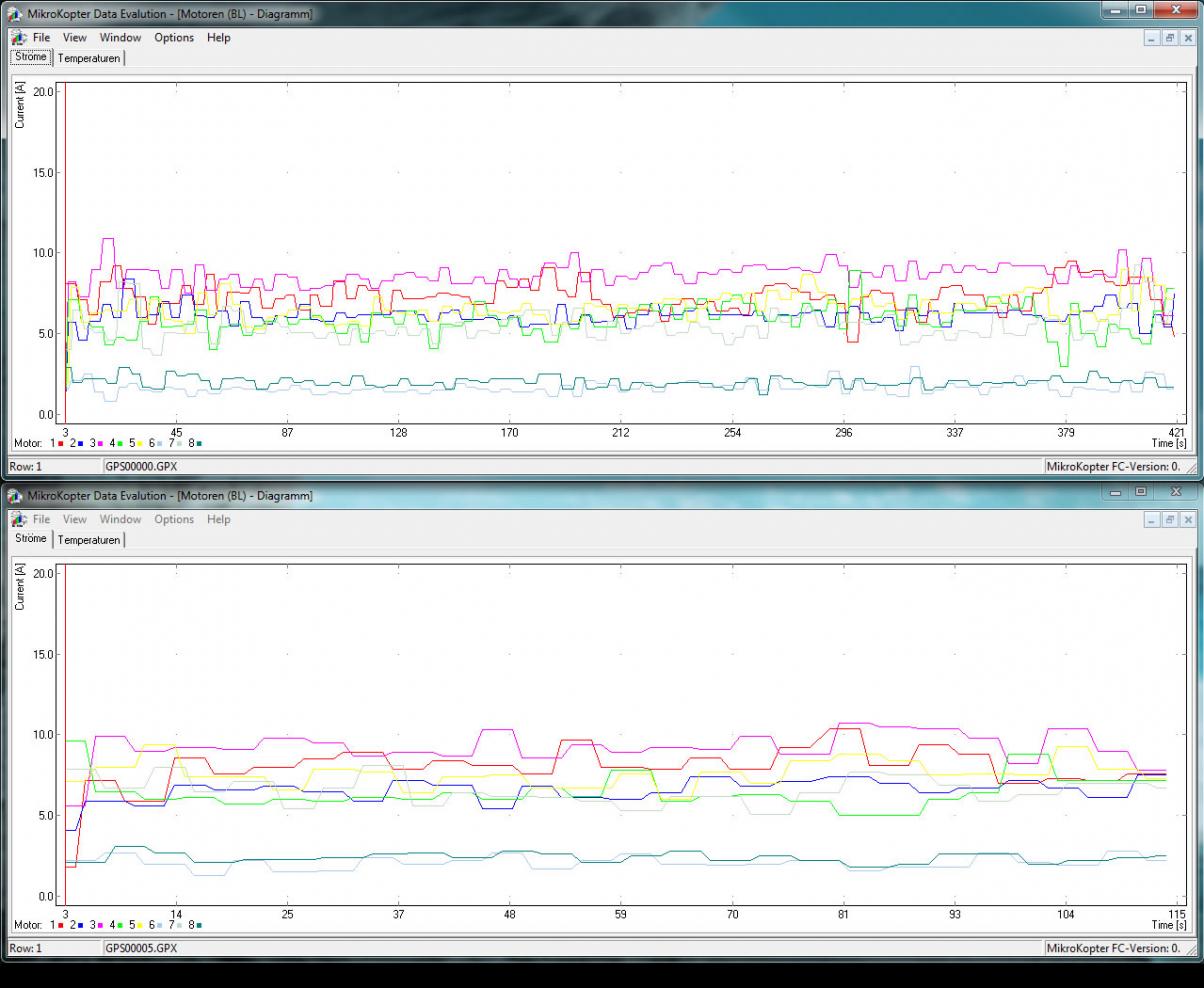Click the document icon beside upper File menu
The image size is (1204, 988).
tap(18, 38)
